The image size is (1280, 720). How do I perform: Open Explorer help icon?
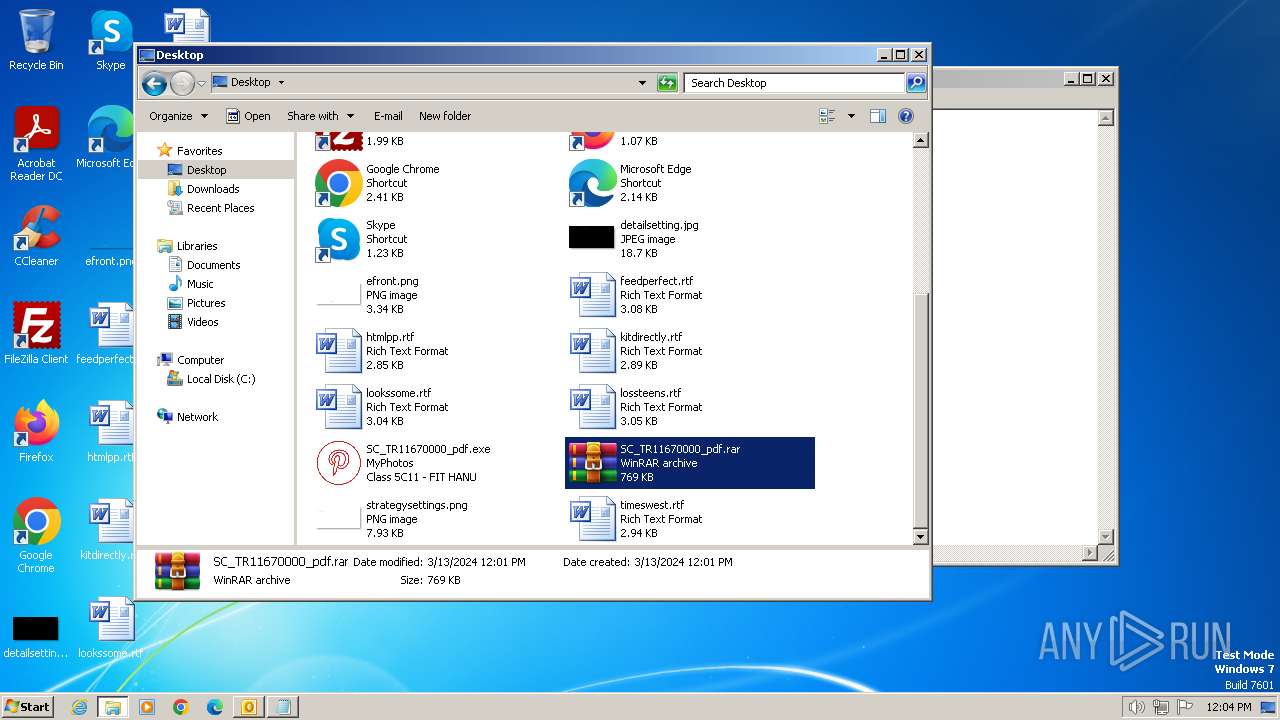pyautogui.click(x=906, y=116)
